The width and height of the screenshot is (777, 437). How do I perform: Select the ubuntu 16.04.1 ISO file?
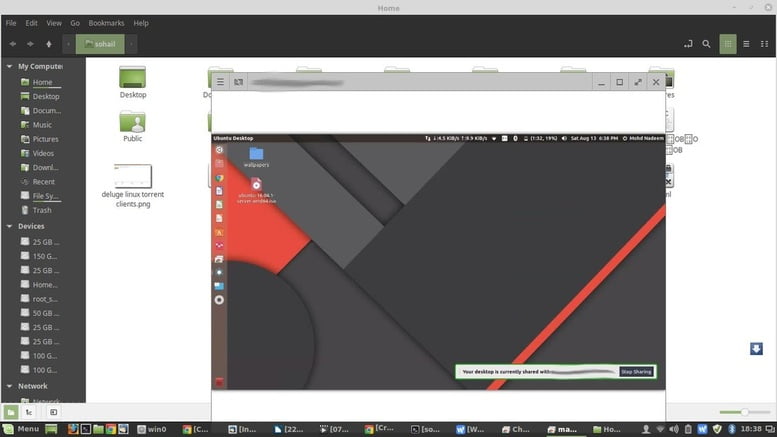pos(256,191)
